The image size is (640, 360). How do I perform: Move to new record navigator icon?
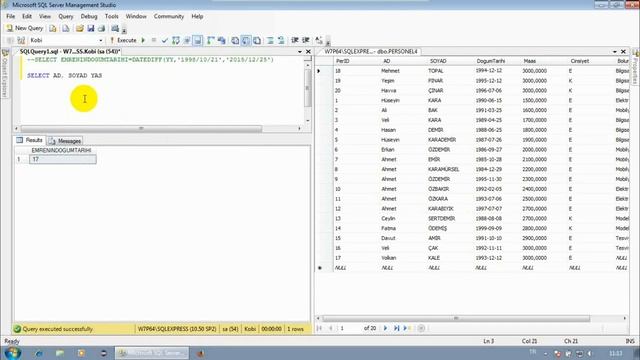tap(407, 328)
